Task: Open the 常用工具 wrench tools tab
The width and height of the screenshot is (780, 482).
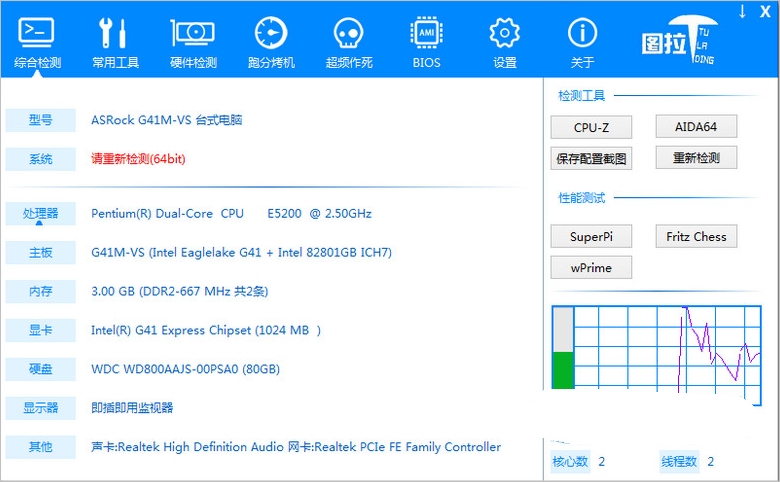Action: [115, 43]
